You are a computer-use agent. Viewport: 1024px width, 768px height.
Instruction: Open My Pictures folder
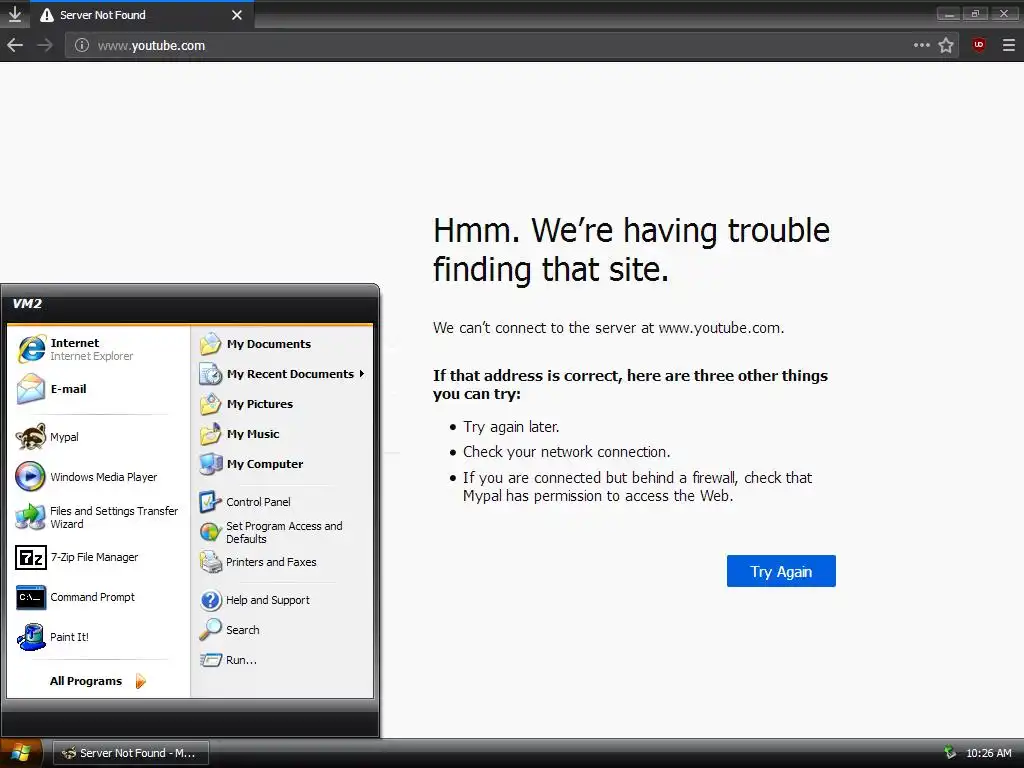tap(282, 404)
